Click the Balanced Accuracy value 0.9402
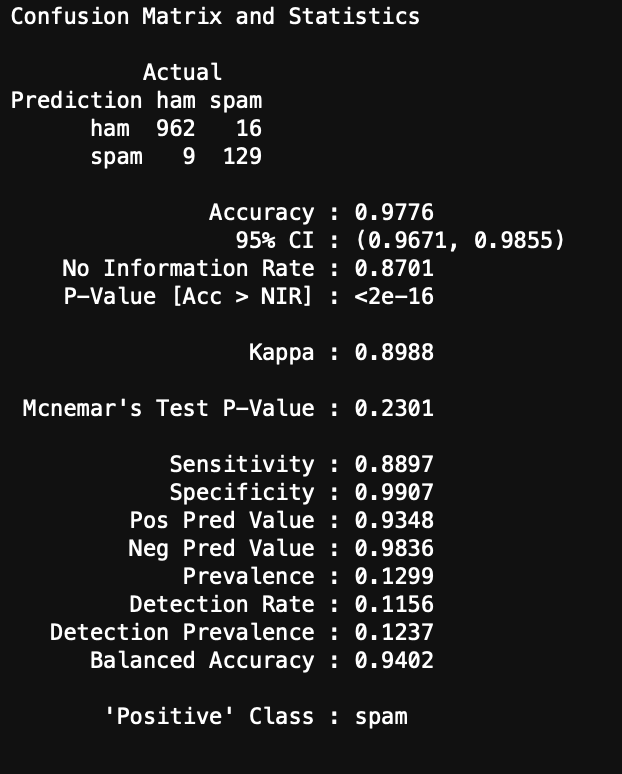This screenshot has height=774, width=622. coord(394,660)
